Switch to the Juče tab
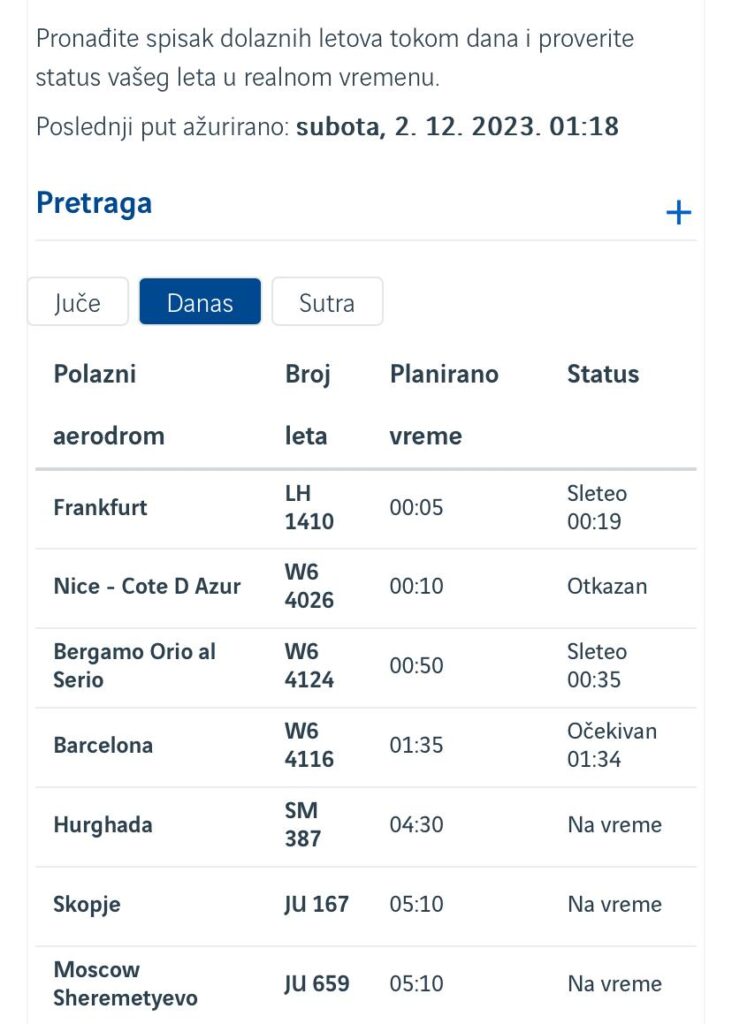The height and width of the screenshot is (1024, 732). (78, 302)
